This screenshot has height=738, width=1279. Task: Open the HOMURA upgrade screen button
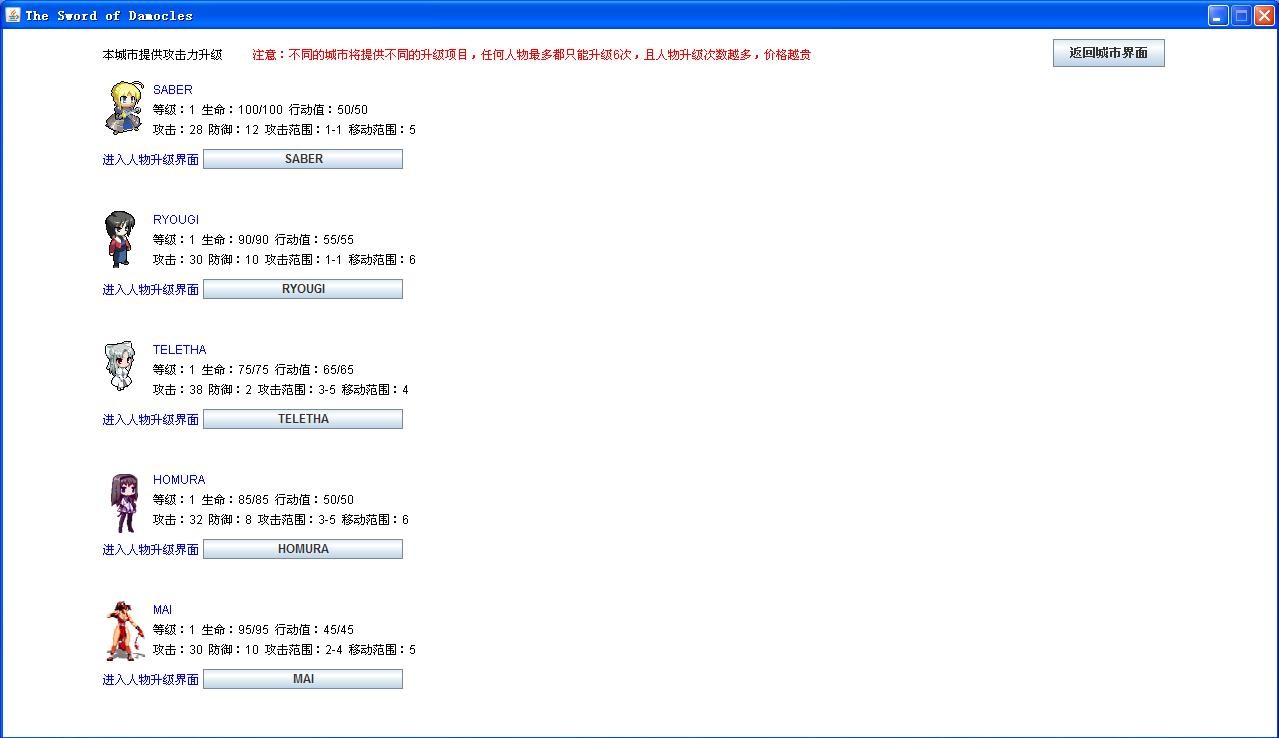(x=303, y=549)
